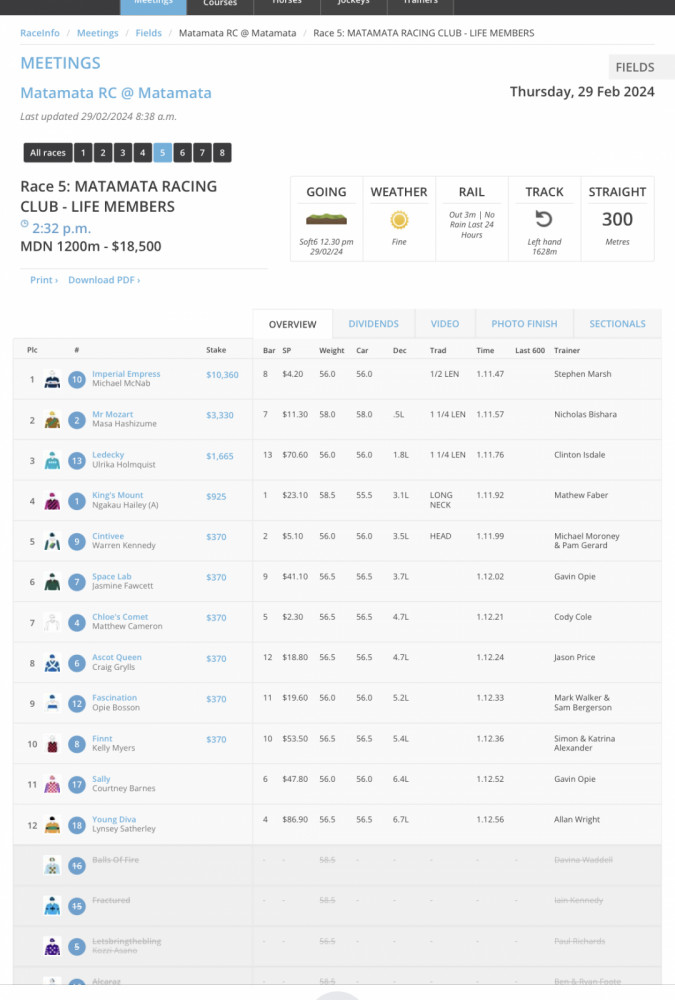
Task: Open Chloe's Comet horse link
Action: click(120, 617)
